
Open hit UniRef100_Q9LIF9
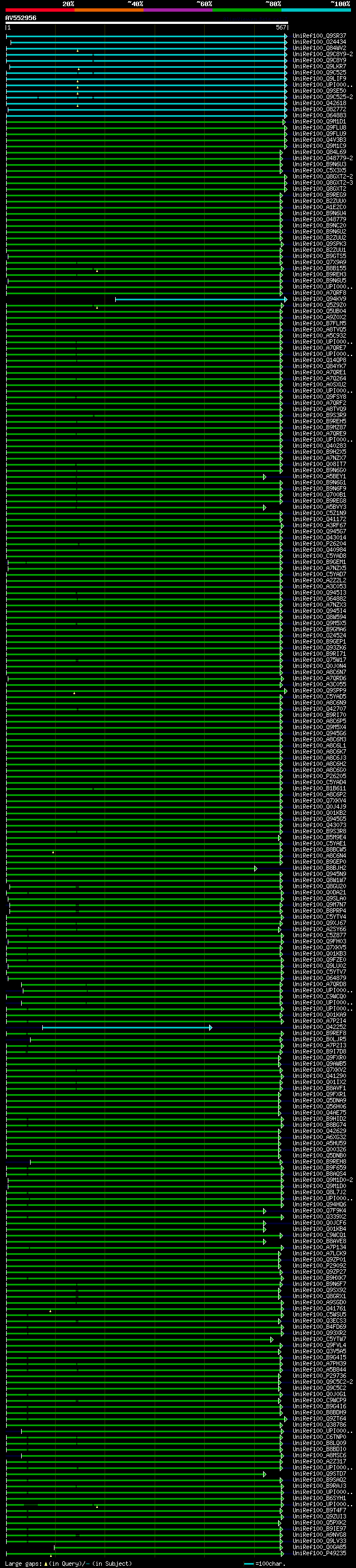click(x=319, y=78)
